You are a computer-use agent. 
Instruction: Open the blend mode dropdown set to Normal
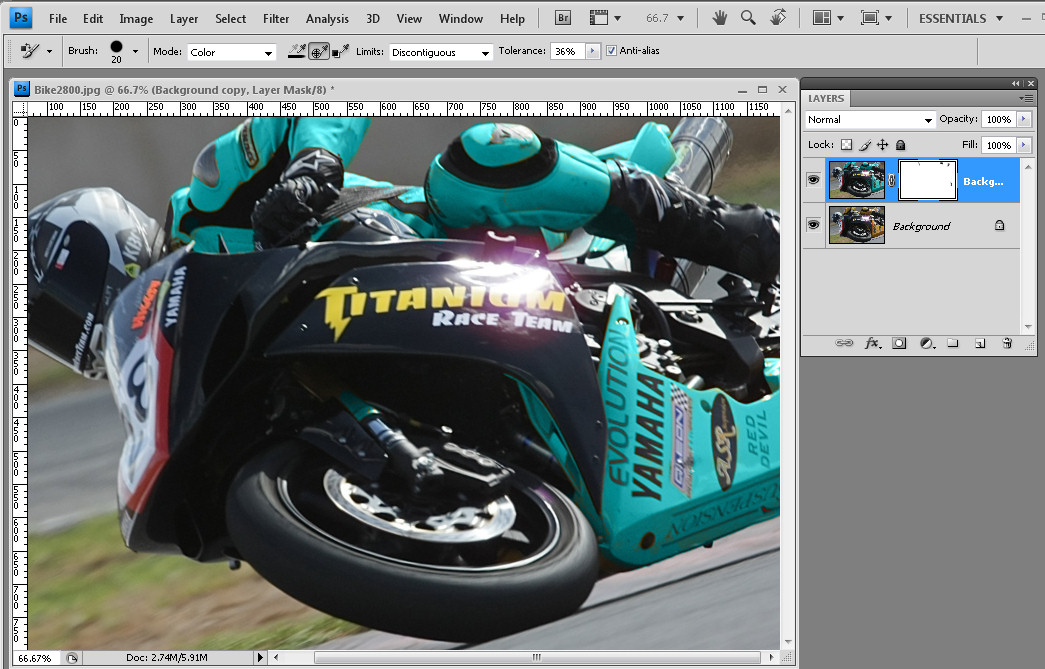[x=870, y=119]
